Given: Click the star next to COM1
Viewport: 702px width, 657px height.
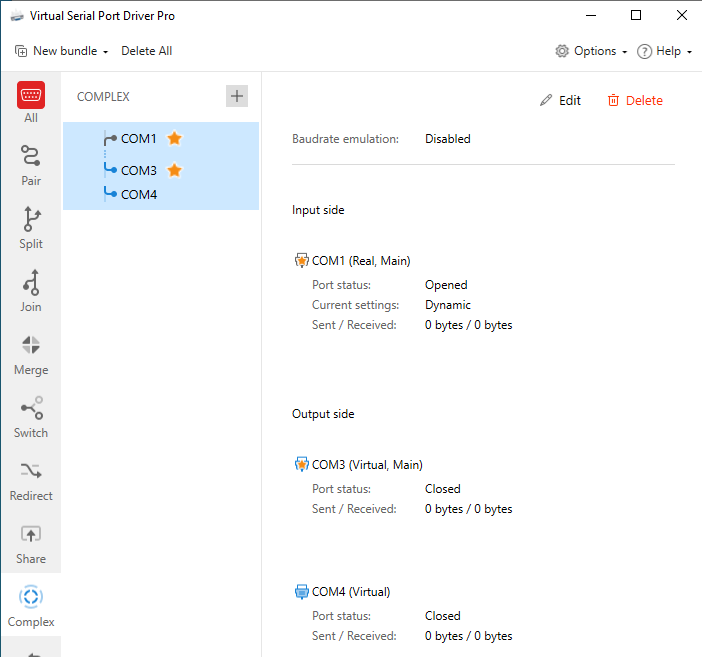Looking at the screenshot, I should [x=175, y=138].
